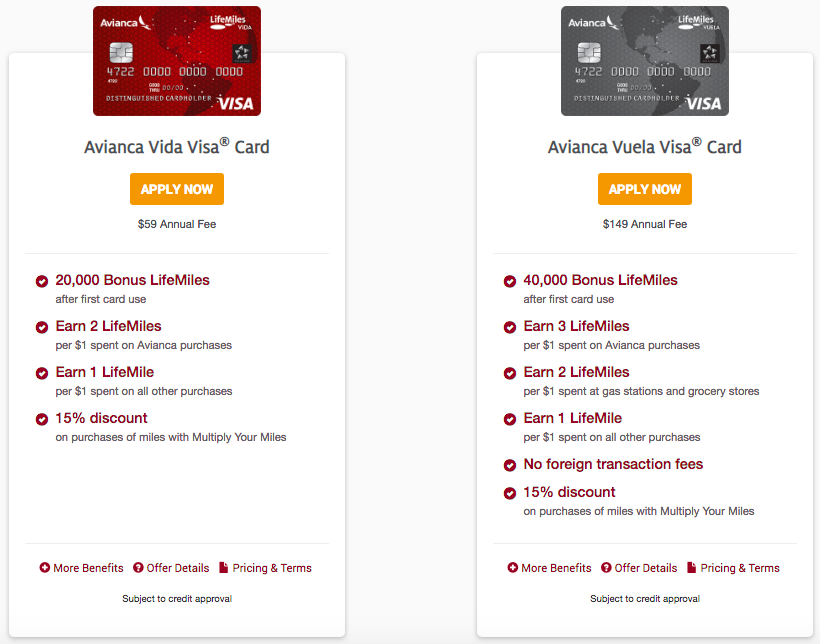Click the document icon for Vida Pricing & Terms

tap(224, 568)
